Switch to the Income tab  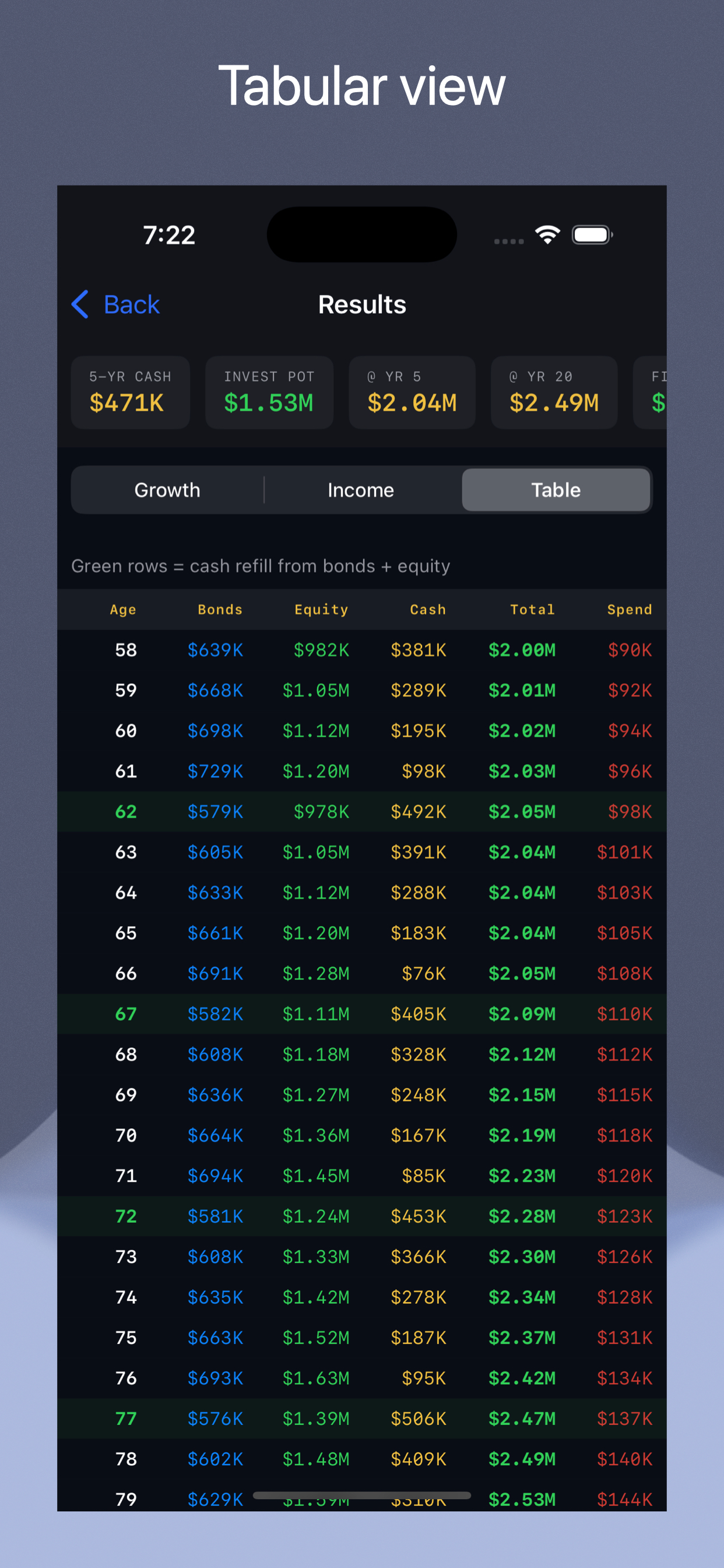point(361,490)
